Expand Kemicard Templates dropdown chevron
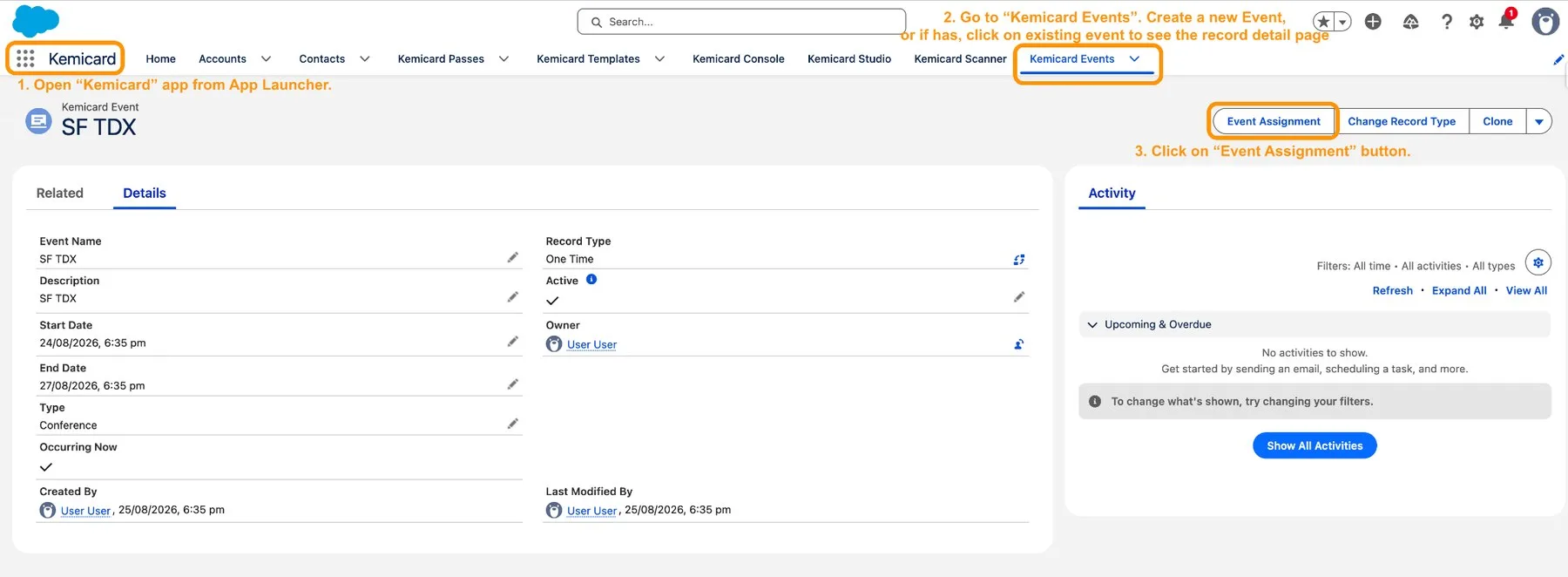Screen dimensions: 1568x577 [659, 59]
